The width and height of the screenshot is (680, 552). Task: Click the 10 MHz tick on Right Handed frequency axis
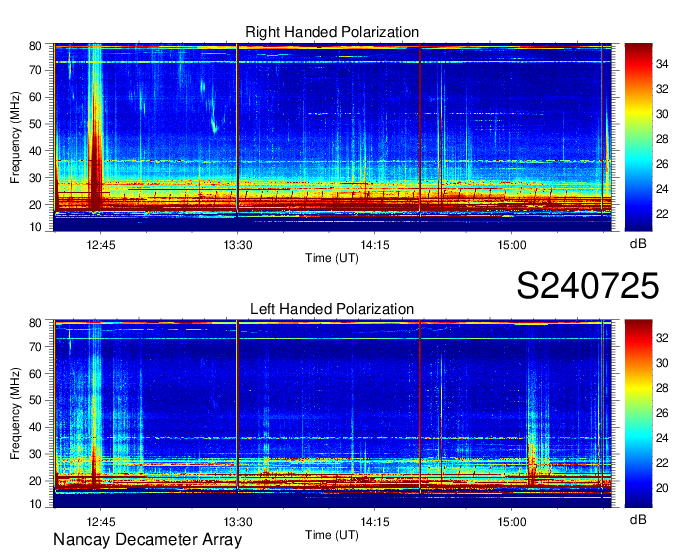(35, 227)
